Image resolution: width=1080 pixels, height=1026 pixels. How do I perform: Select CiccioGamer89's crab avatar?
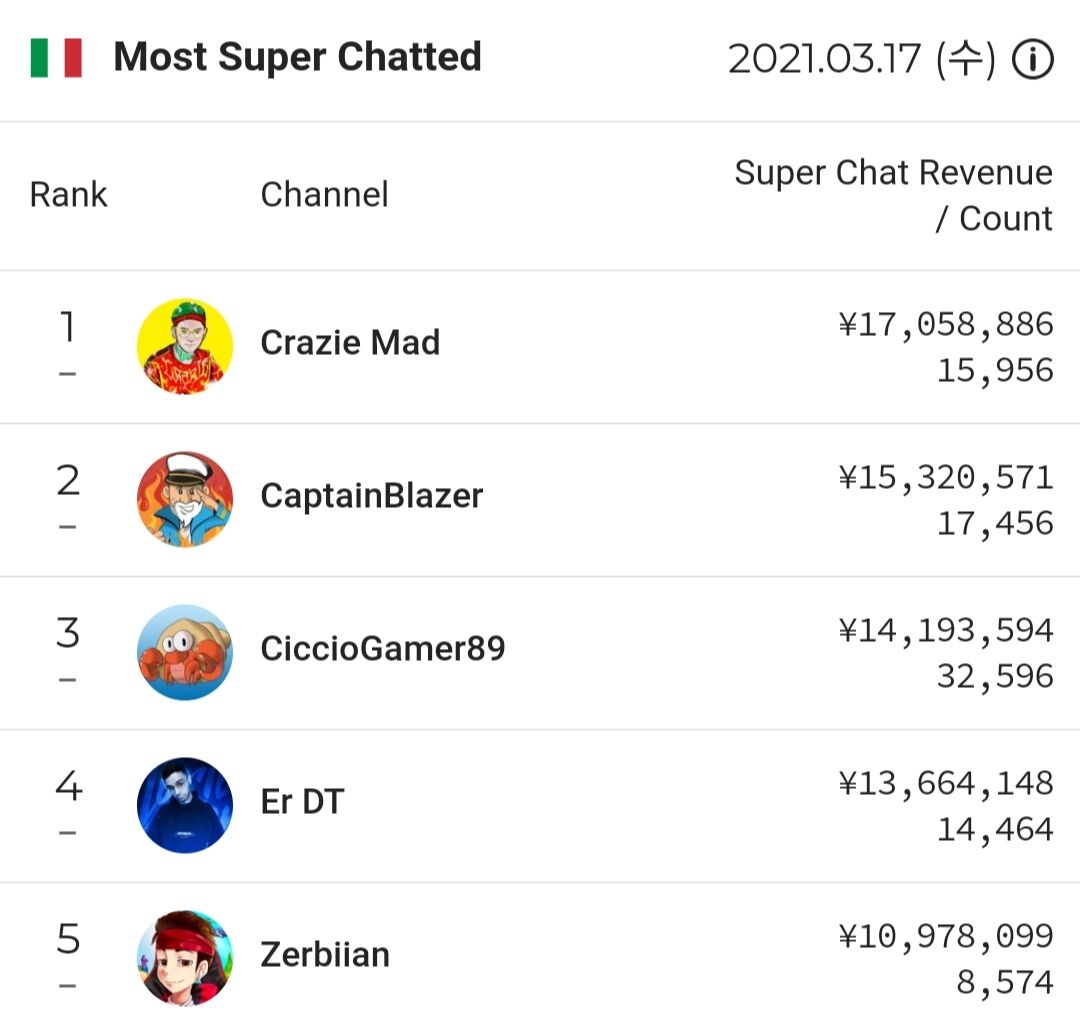point(185,652)
